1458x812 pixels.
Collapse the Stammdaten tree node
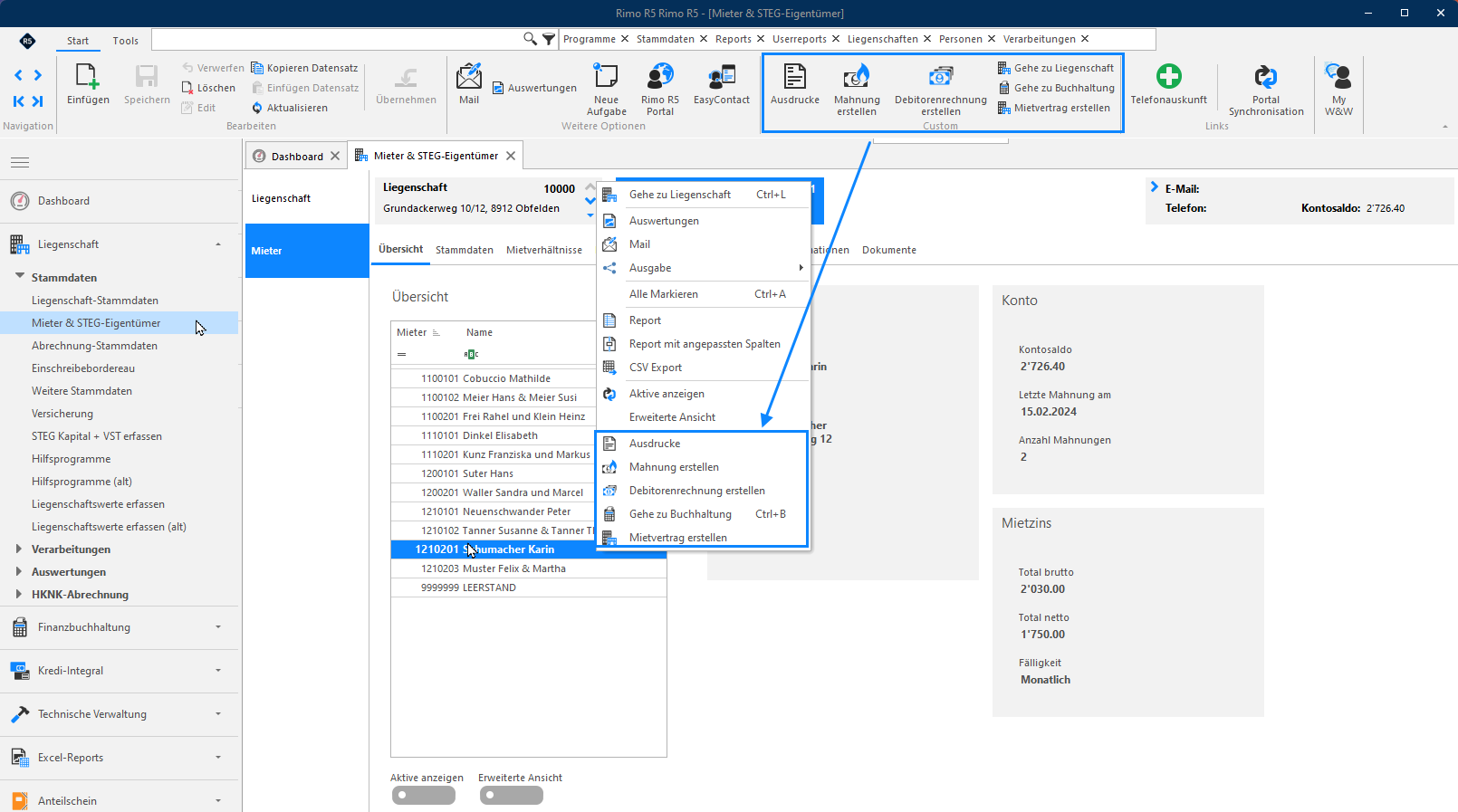point(19,277)
